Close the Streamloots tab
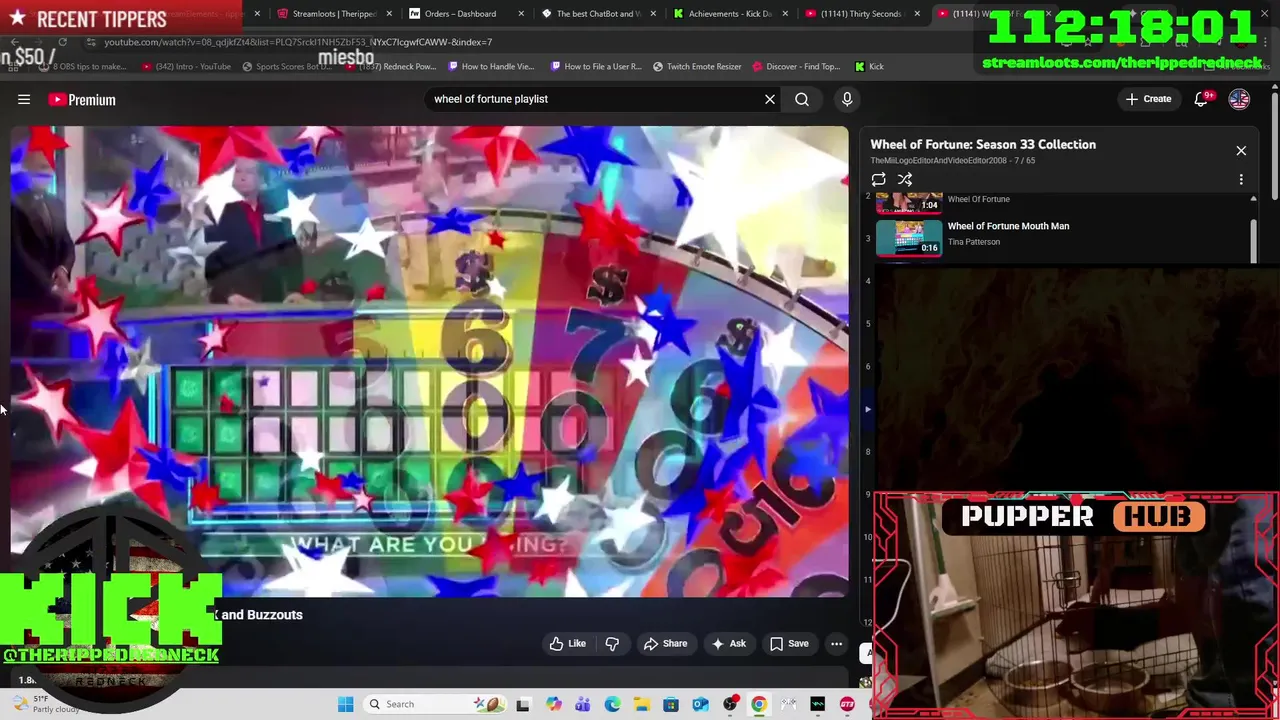The image size is (1280, 720). coord(390,14)
